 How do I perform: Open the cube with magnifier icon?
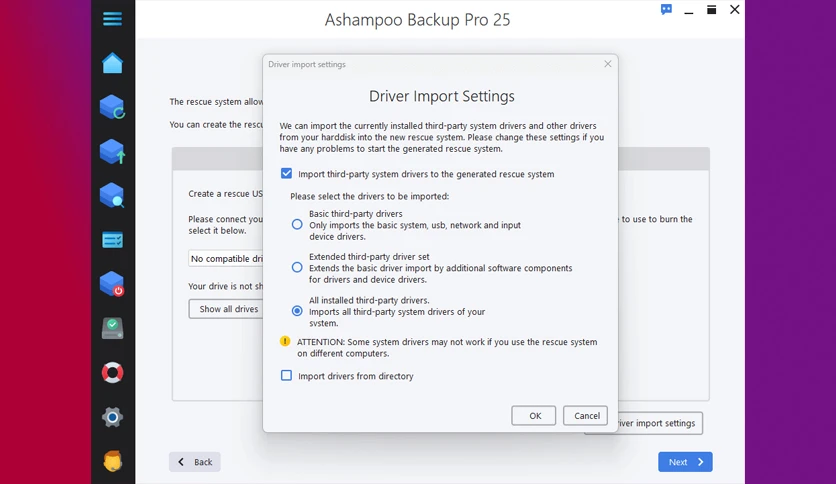click(x=112, y=196)
